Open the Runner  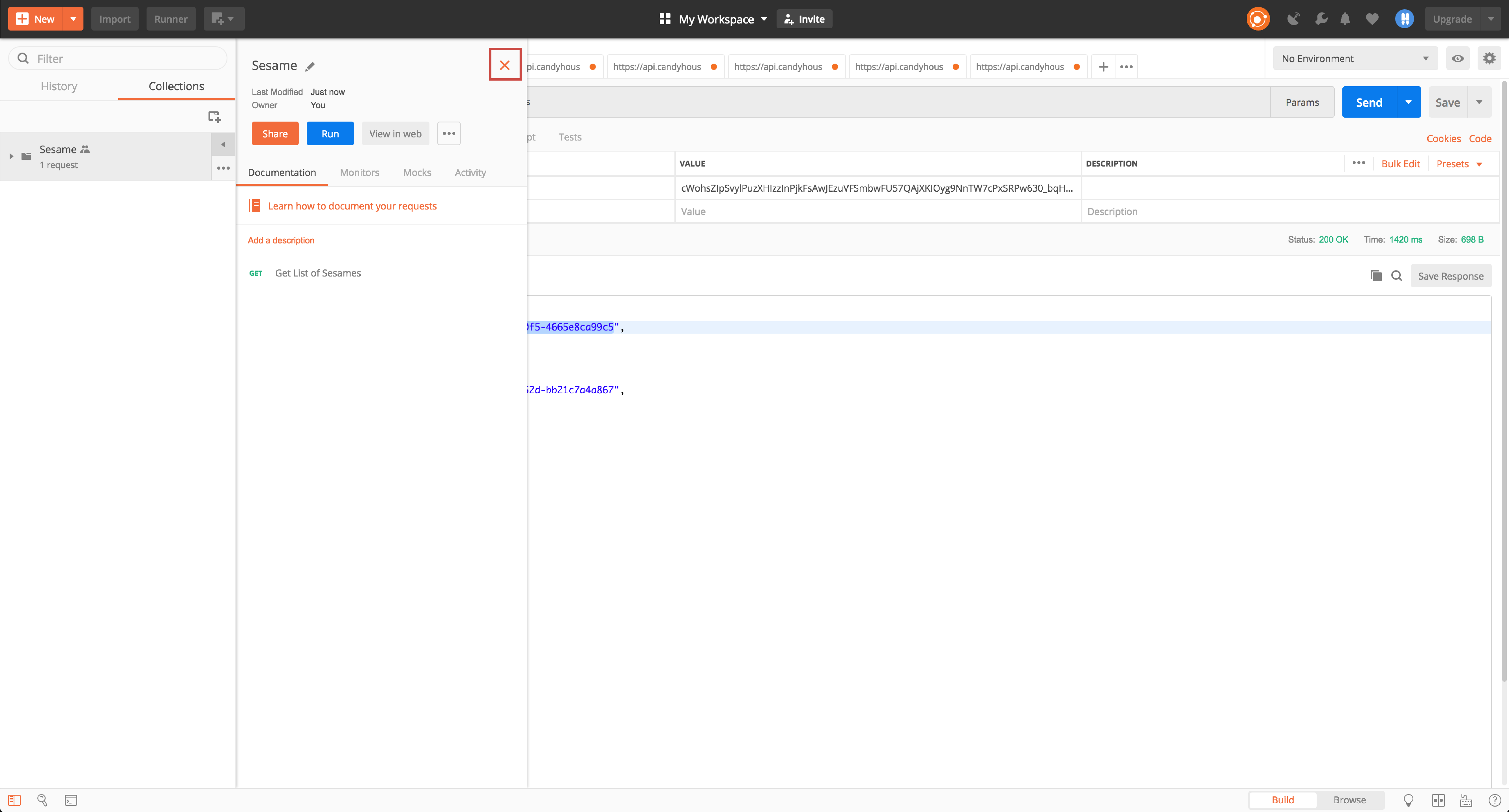(171, 19)
